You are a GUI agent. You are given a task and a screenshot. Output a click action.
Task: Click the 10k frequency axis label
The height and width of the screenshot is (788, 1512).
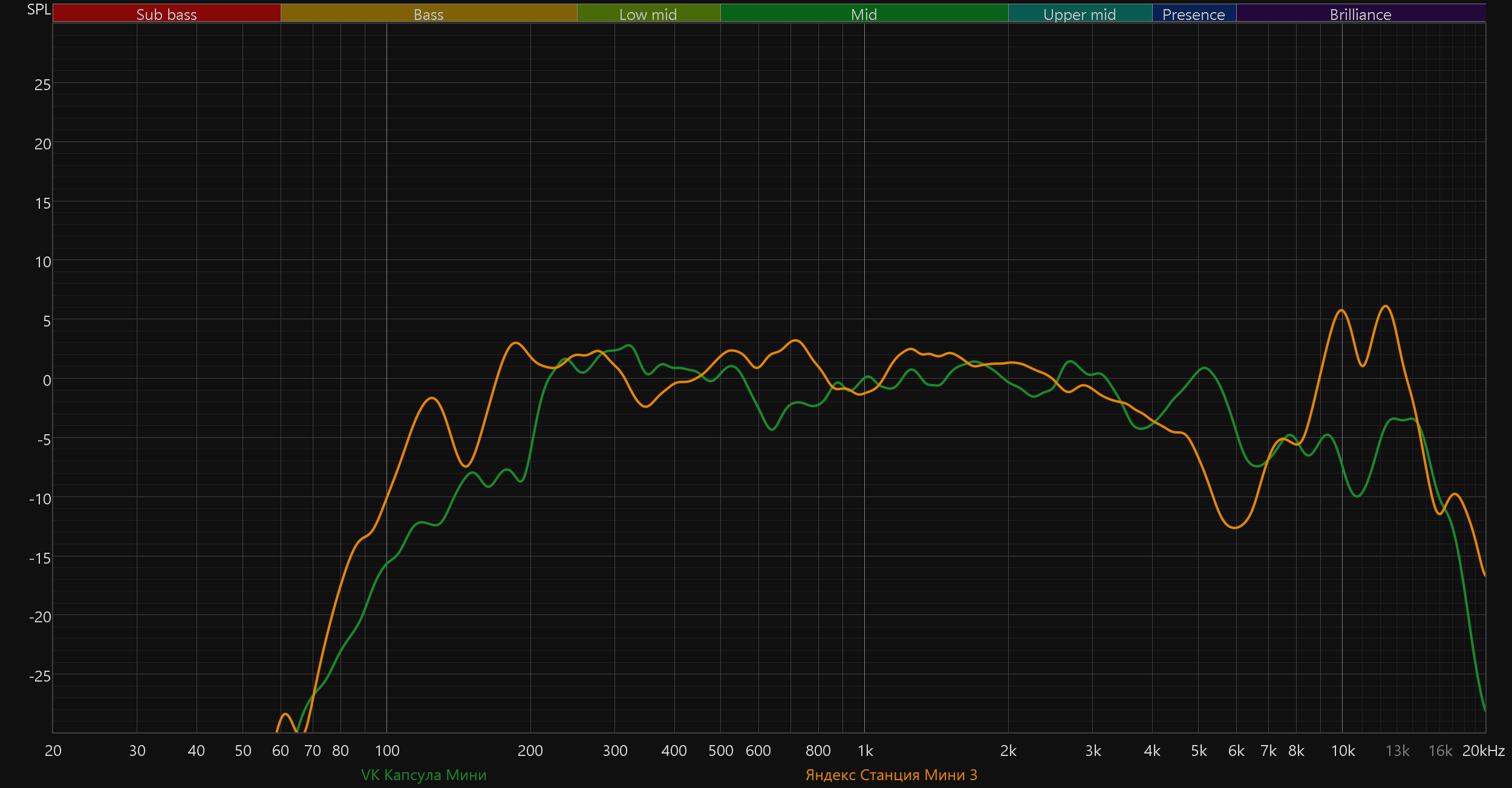[1343, 751]
